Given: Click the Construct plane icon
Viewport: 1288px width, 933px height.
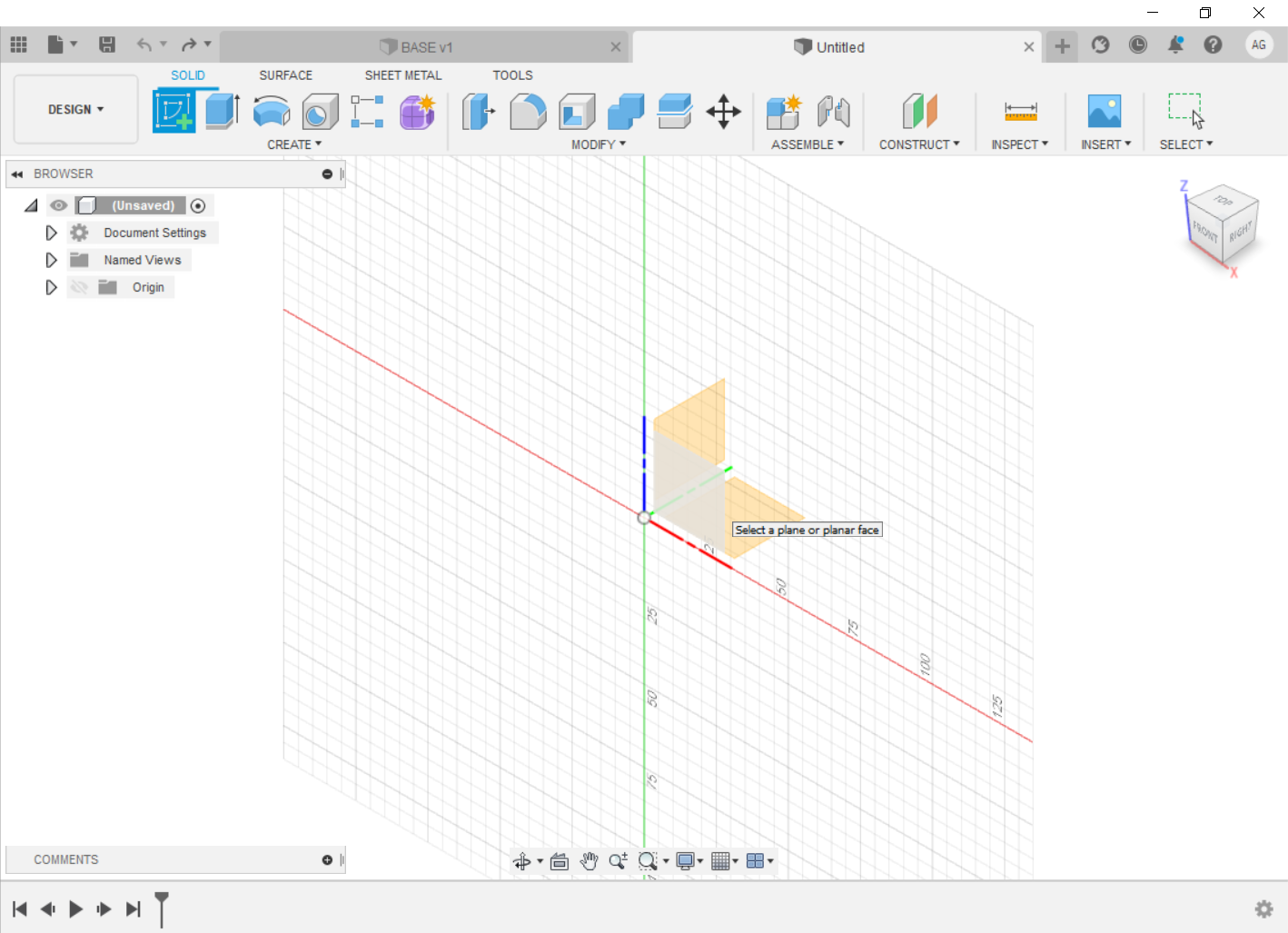Looking at the screenshot, I should [x=919, y=112].
